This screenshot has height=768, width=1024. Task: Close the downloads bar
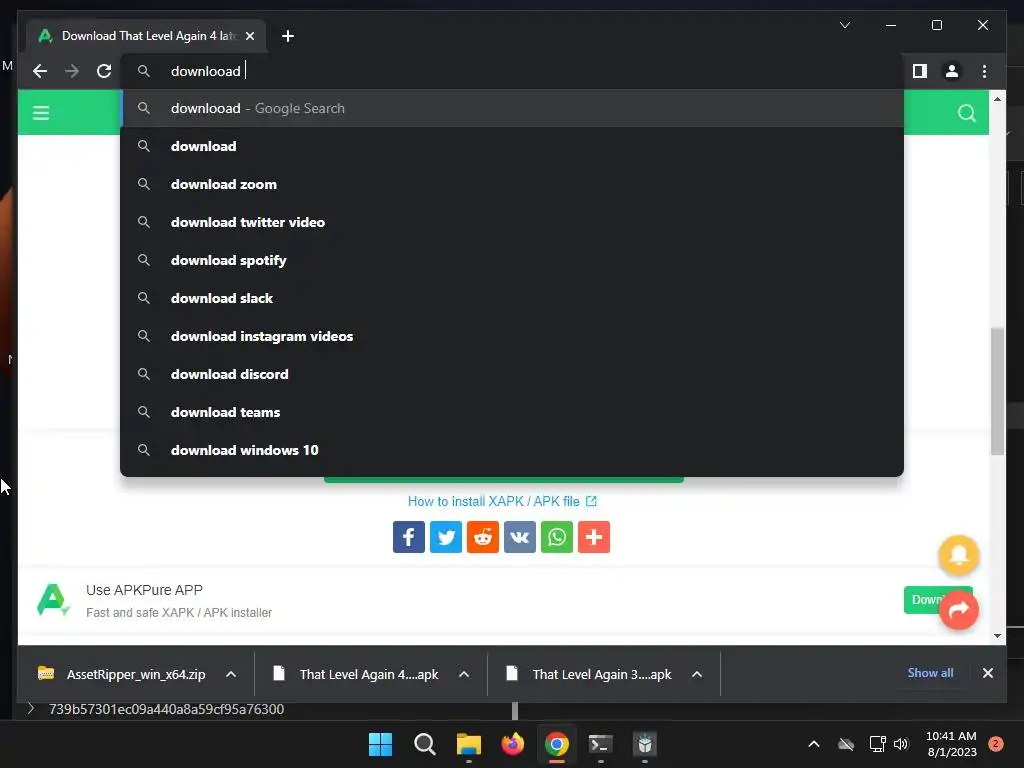[987, 673]
